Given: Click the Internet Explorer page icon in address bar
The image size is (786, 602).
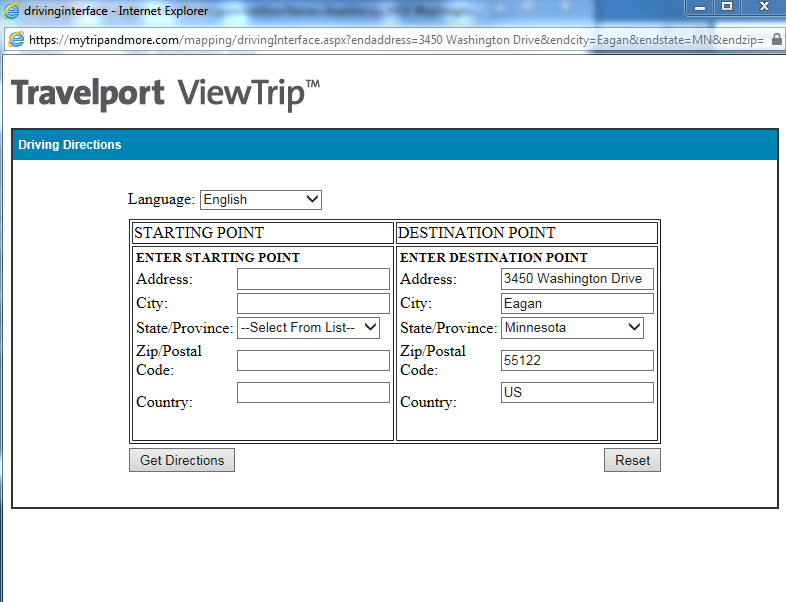Looking at the screenshot, I should [x=16, y=40].
